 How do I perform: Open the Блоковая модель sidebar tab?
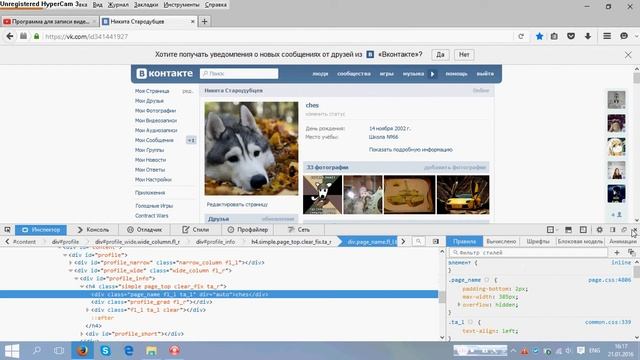580,242
